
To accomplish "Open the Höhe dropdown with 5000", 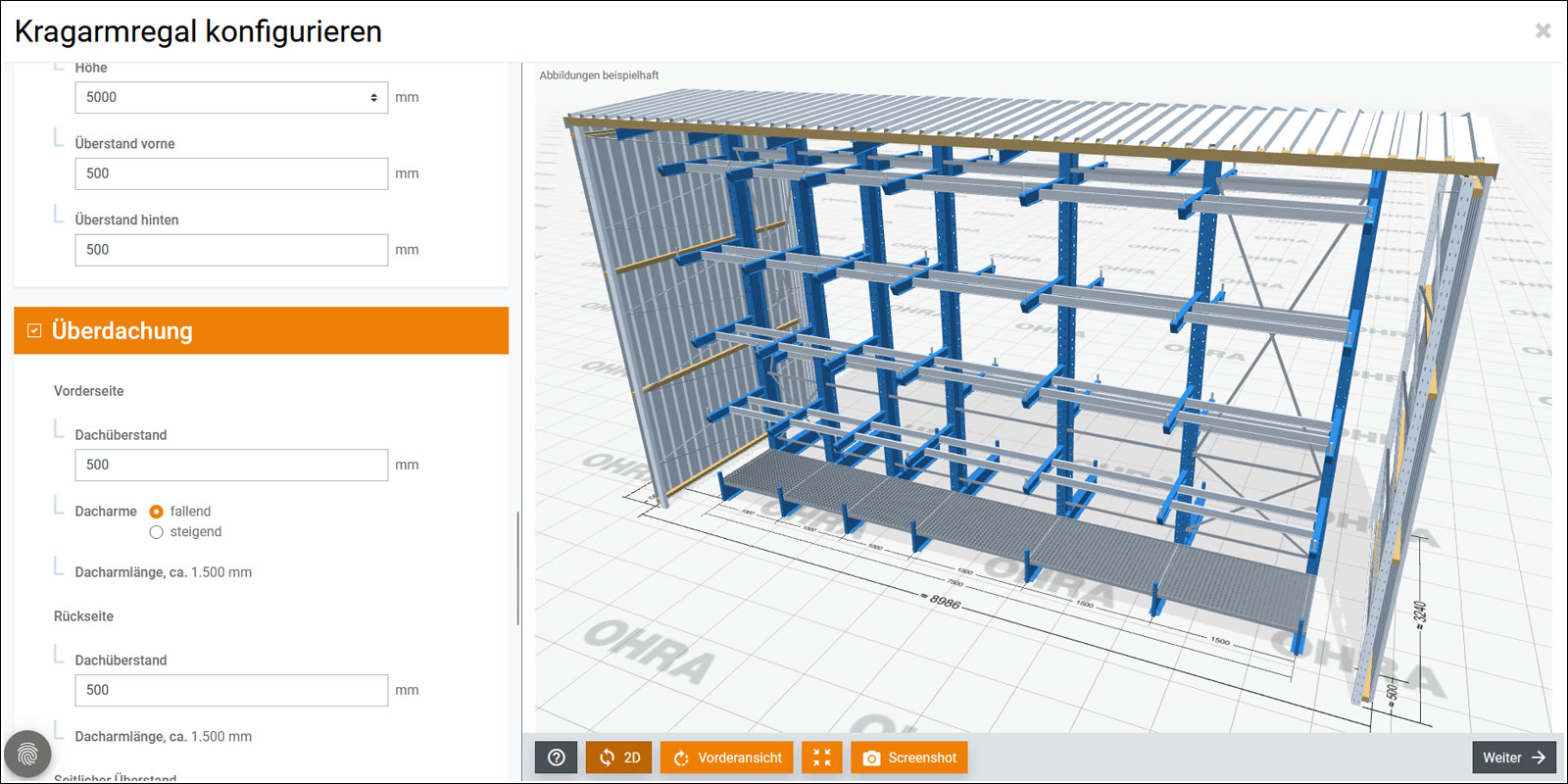I will click(231, 98).
